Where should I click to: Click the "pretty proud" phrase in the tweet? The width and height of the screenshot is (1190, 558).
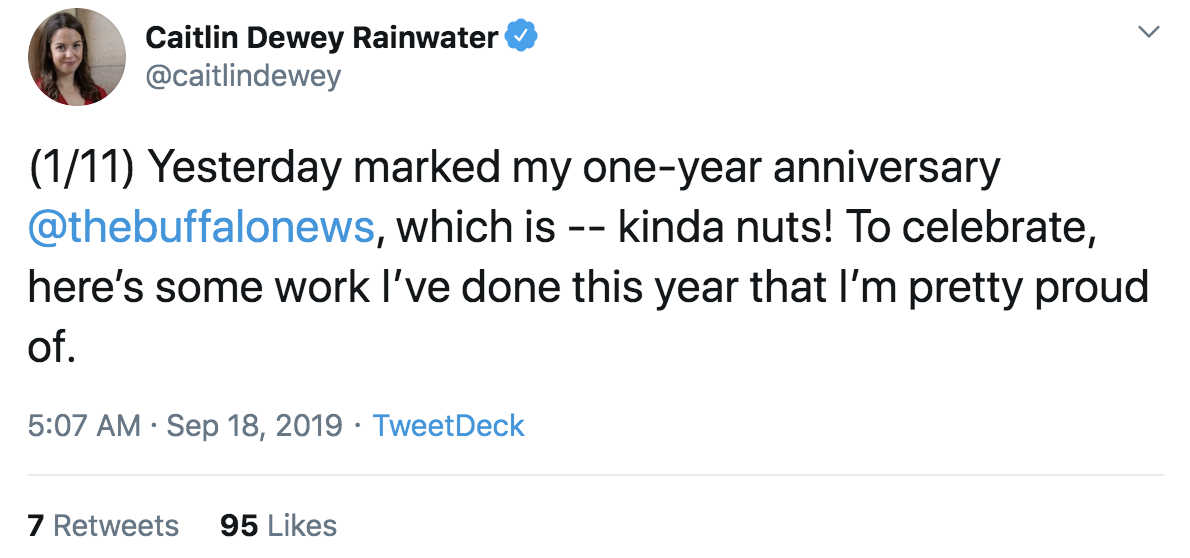[x=1014, y=286]
